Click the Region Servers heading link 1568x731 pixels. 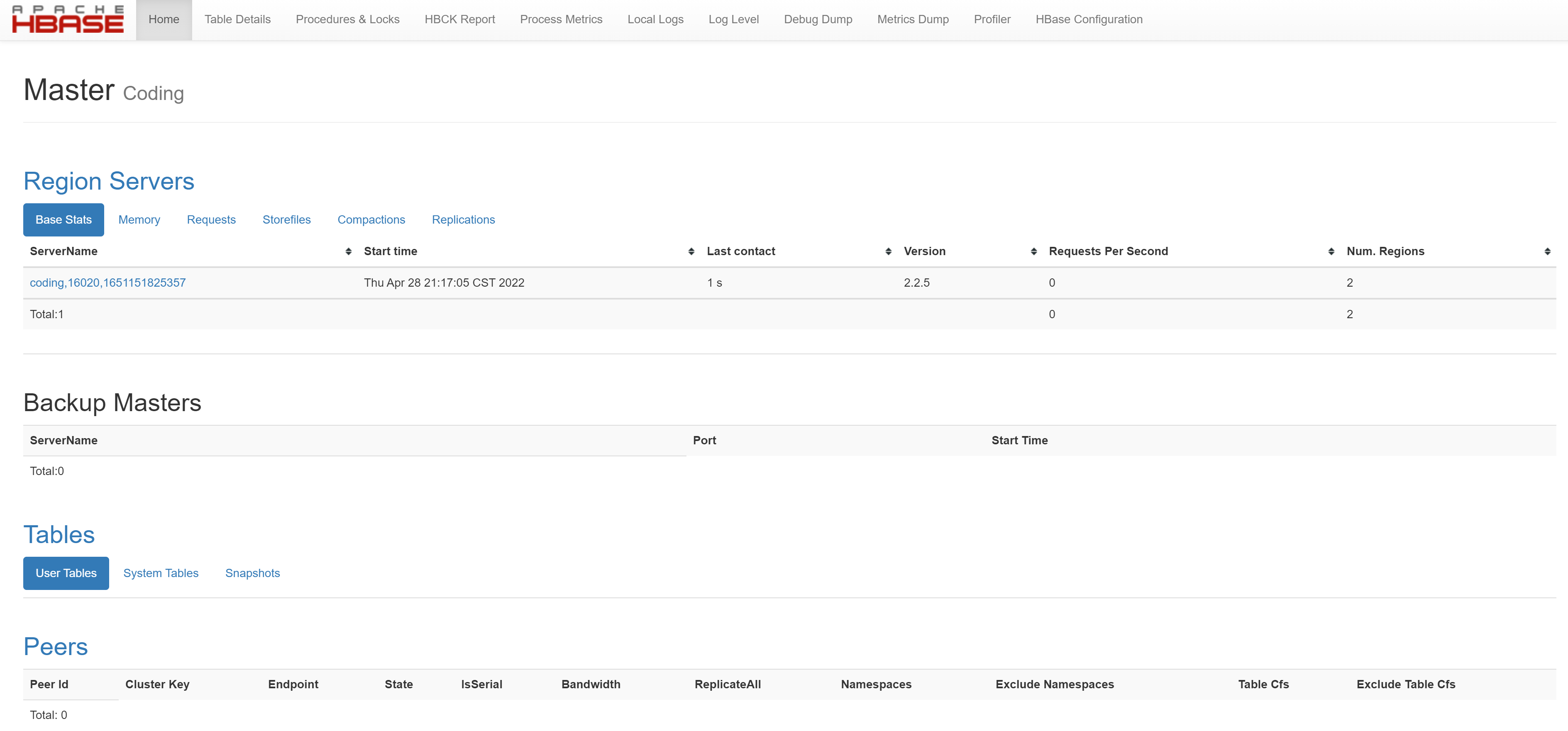click(x=108, y=181)
